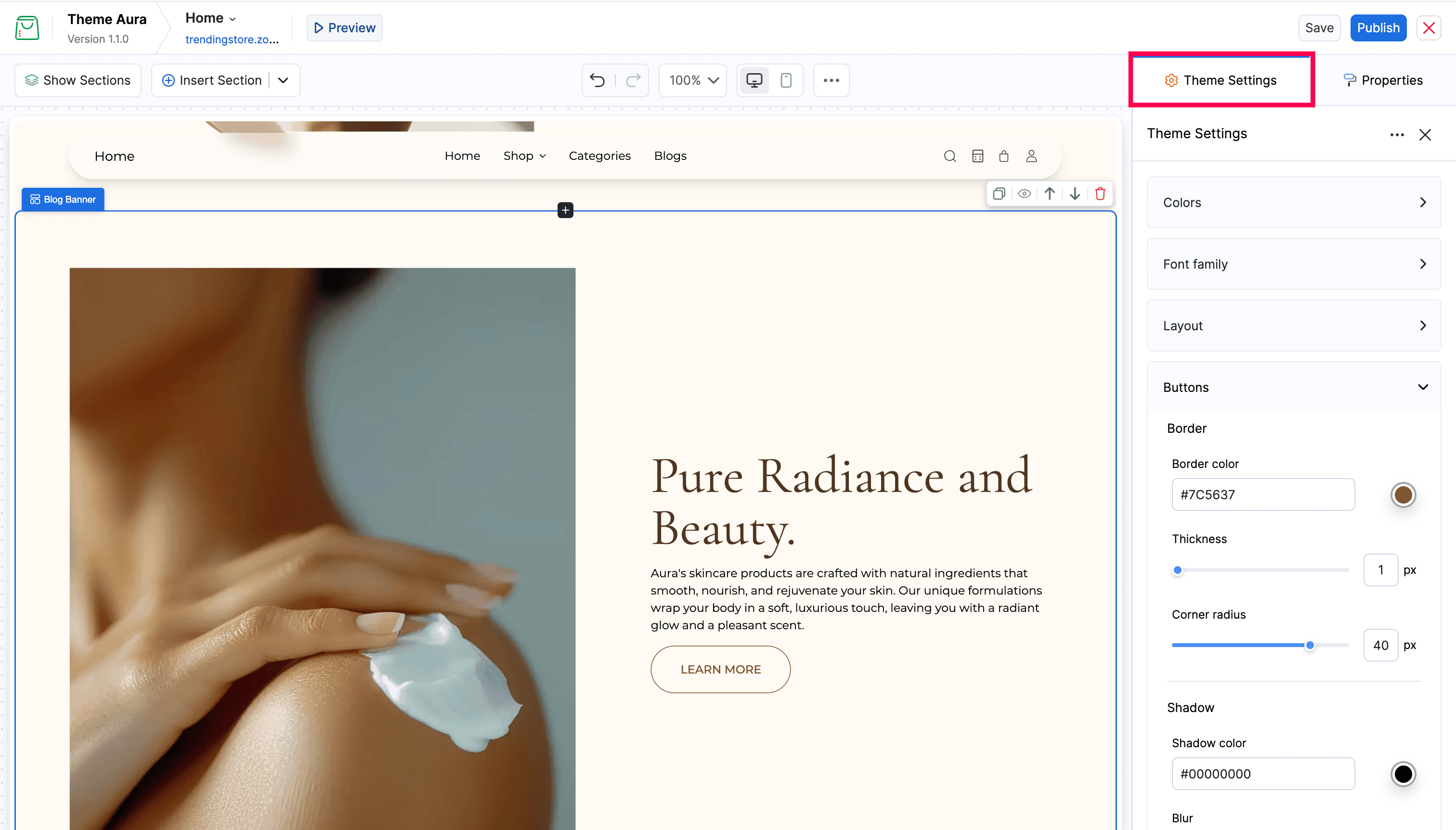Screen dimensions: 1456x830
Task: Click Insert Section button
Action: 212,80
